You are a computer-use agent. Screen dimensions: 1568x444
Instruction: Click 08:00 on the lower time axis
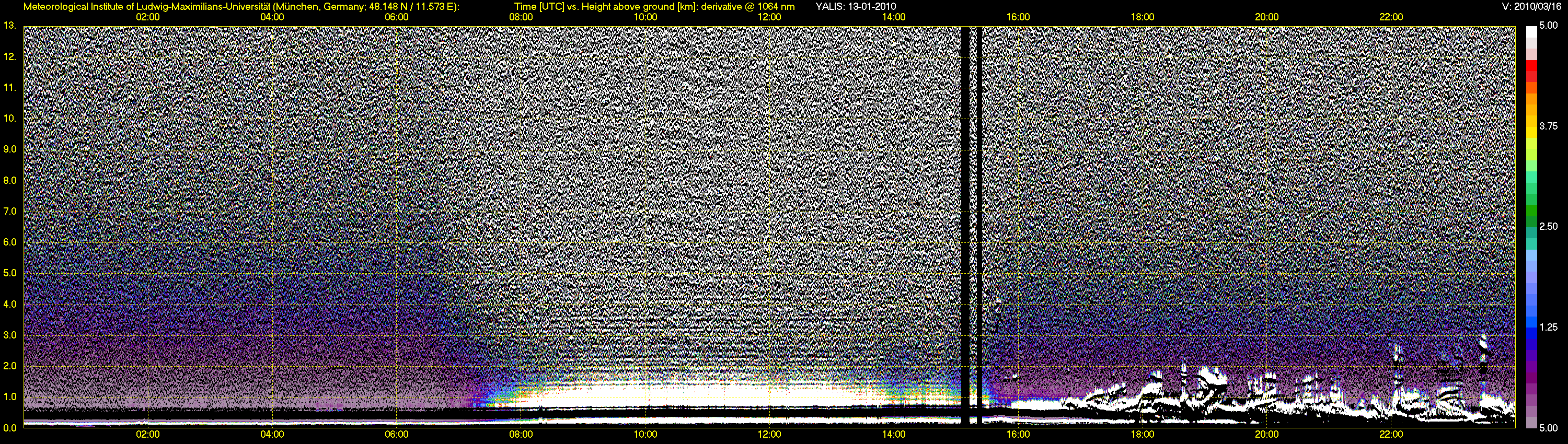(521, 434)
